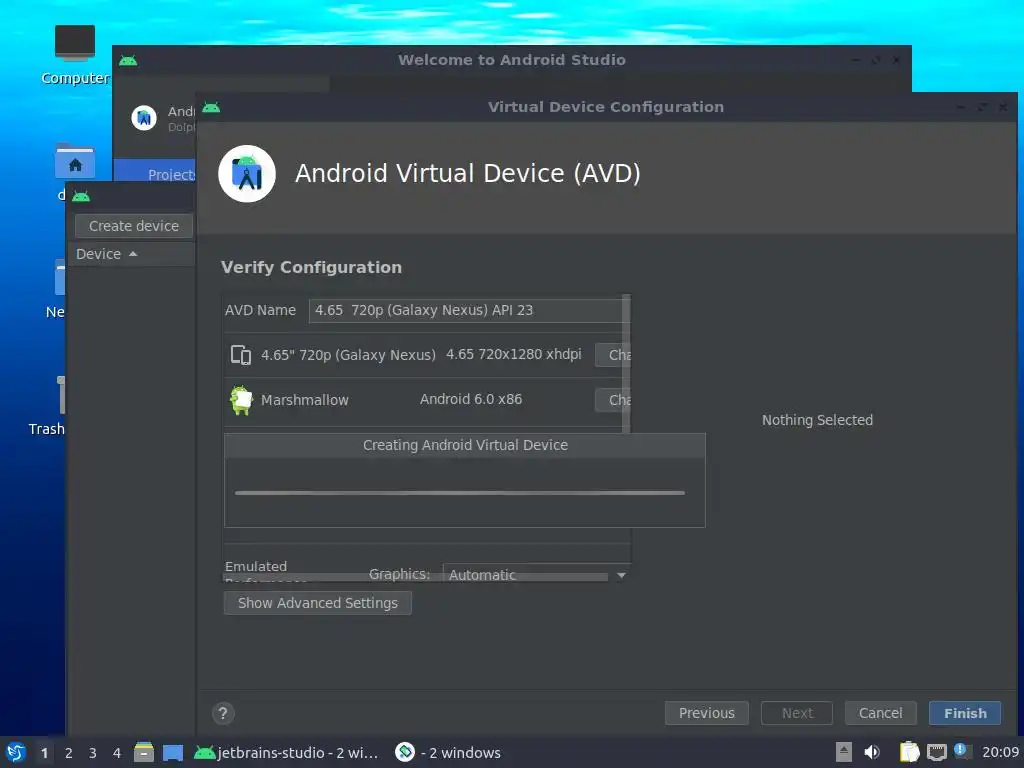Click the update notification tray icon
Screen dimensions: 1024x768
(x=960, y=750)
